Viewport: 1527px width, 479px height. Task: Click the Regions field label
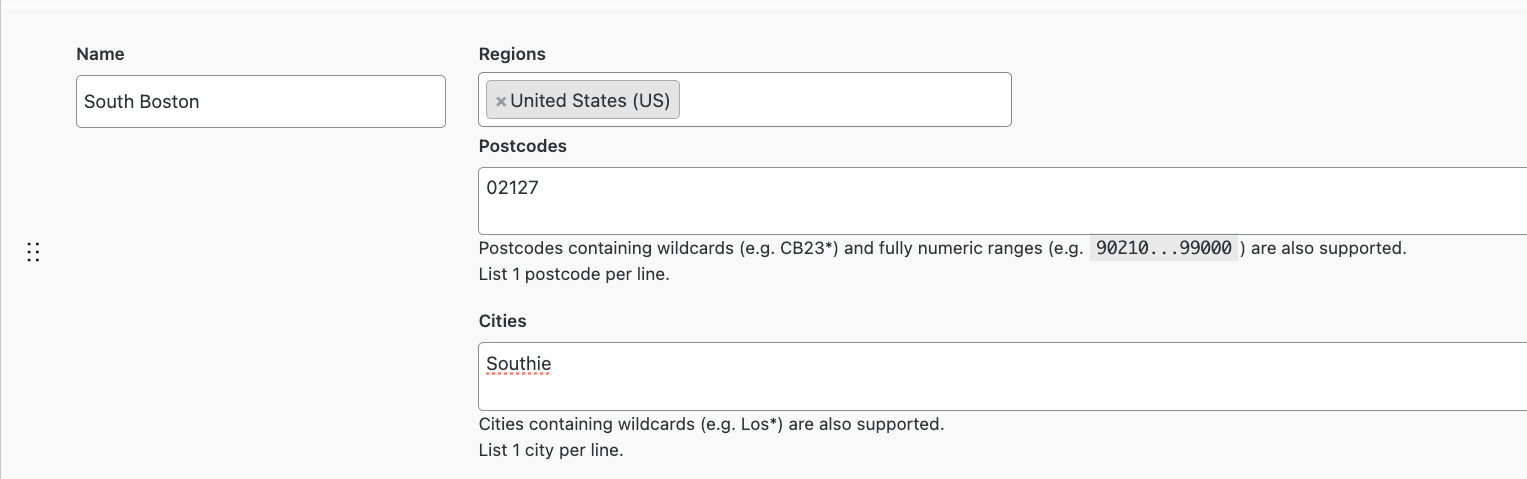pos(512,54)
